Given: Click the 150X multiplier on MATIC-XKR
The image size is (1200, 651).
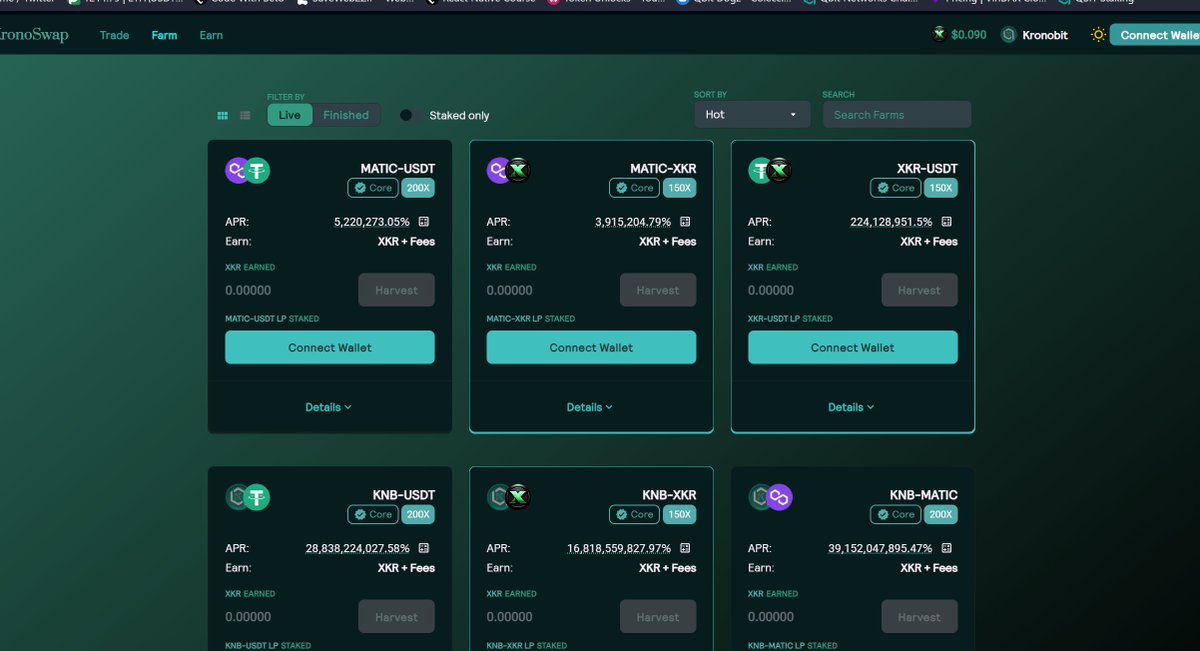Looking at the screenshot, I should (x=679, y=188).
